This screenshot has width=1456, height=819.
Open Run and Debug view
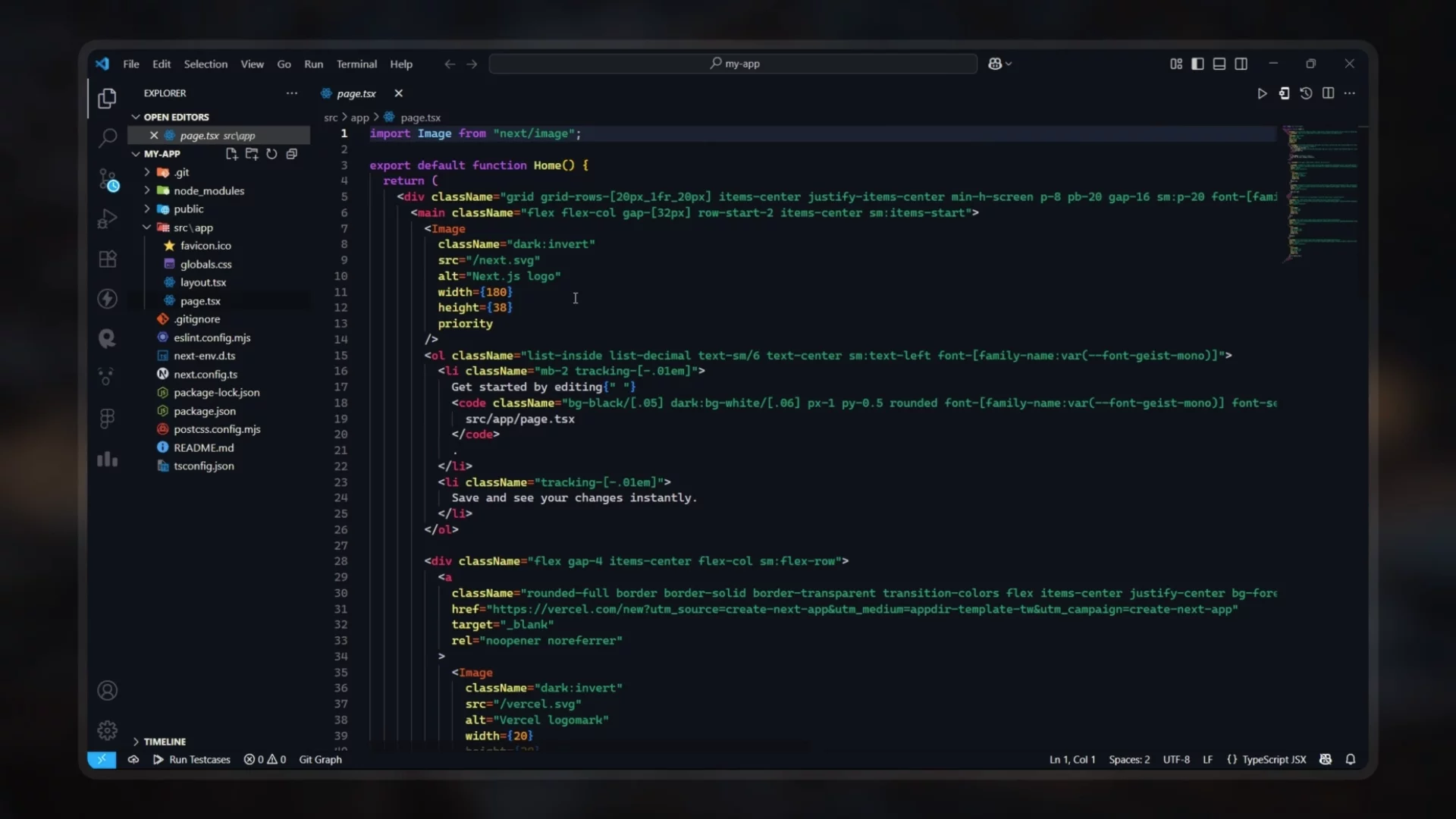107,219
